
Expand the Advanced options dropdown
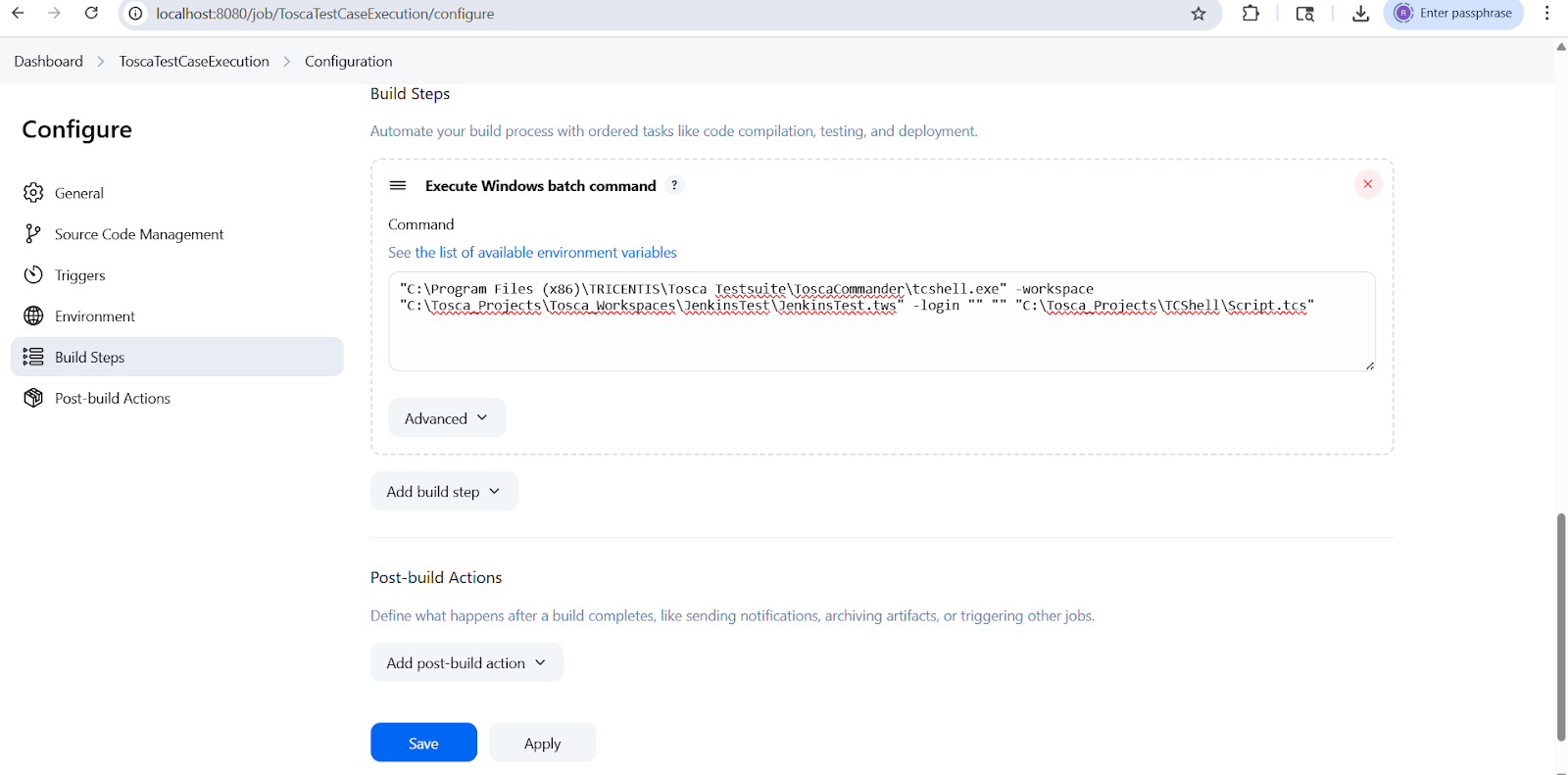click(x=447, y=418)
